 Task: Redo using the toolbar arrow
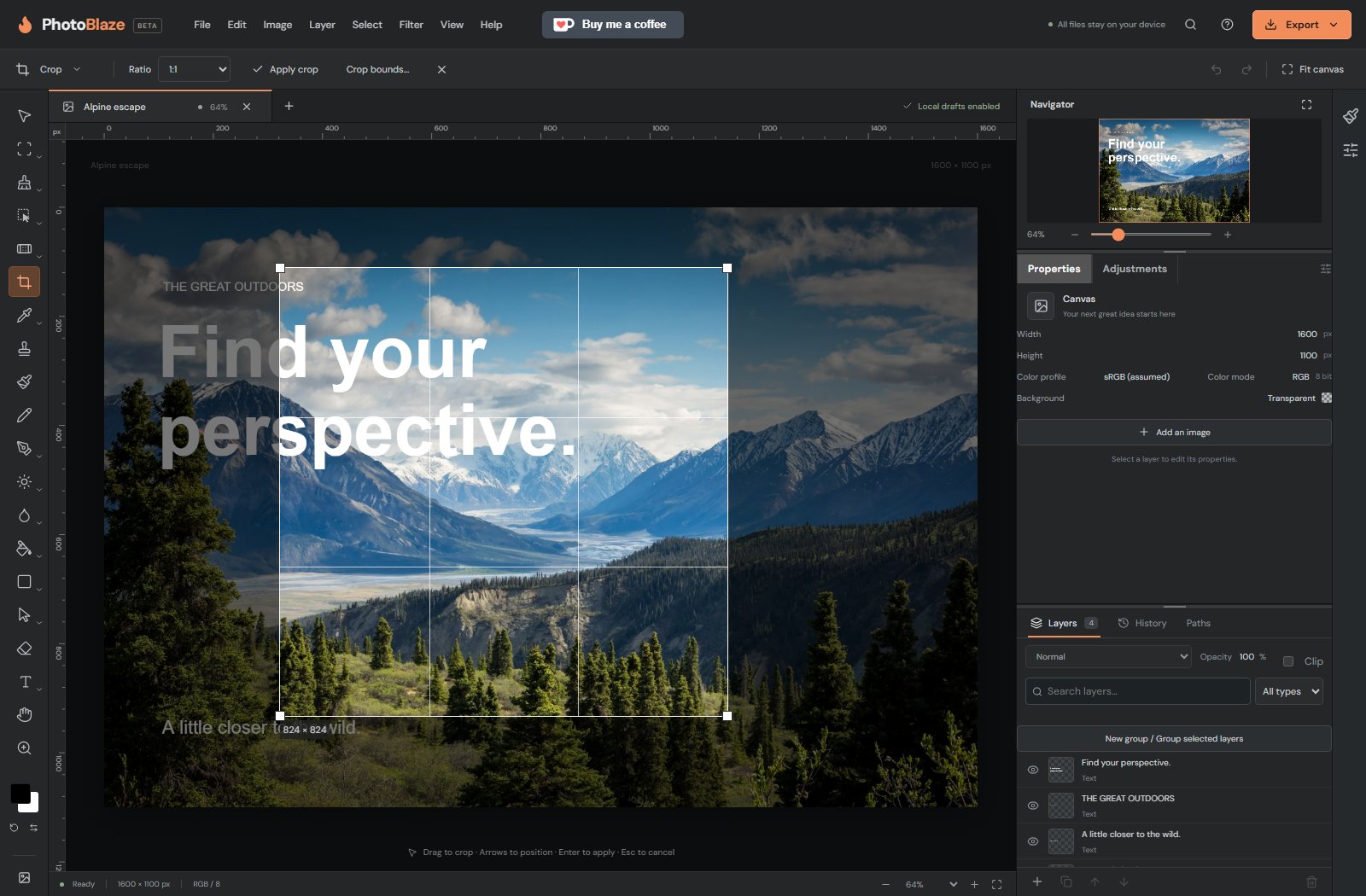point(1246,69)
